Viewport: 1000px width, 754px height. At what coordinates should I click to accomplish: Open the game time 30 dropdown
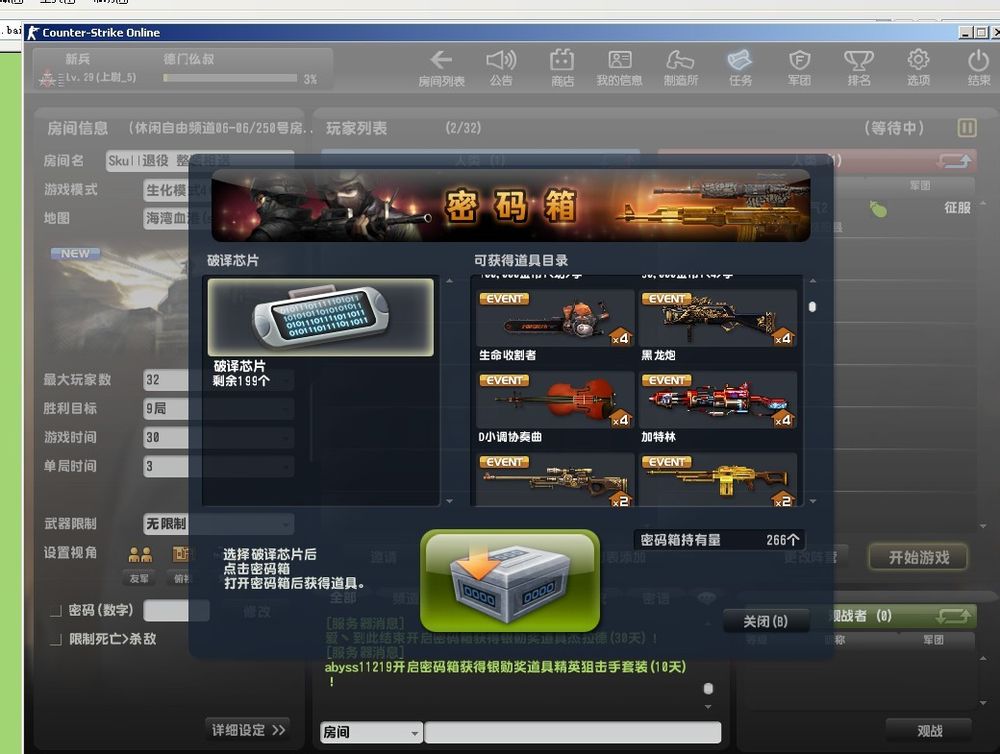[x=219, y=437]
